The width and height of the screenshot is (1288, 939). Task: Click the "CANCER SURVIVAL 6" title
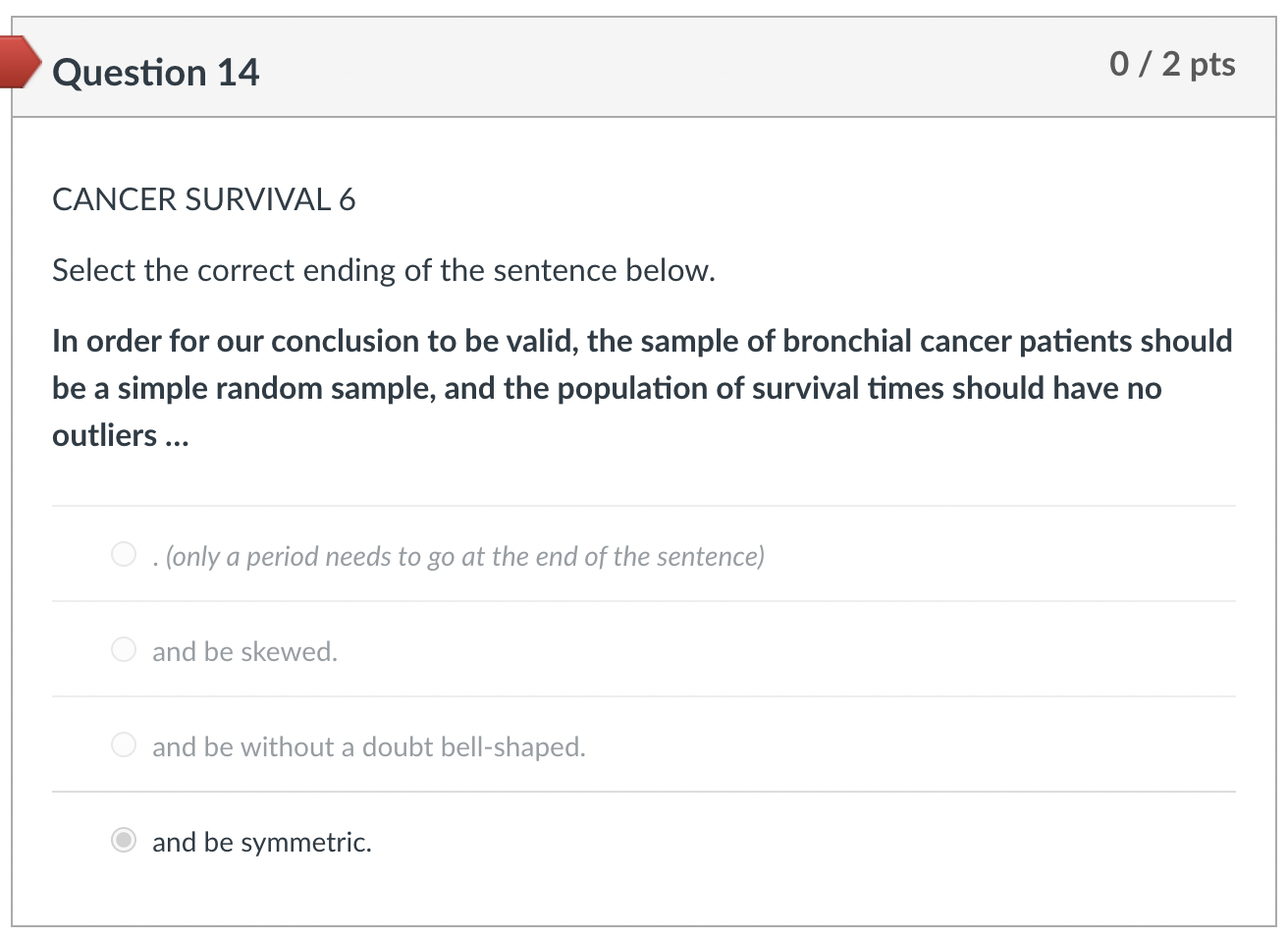click(203, 200)
